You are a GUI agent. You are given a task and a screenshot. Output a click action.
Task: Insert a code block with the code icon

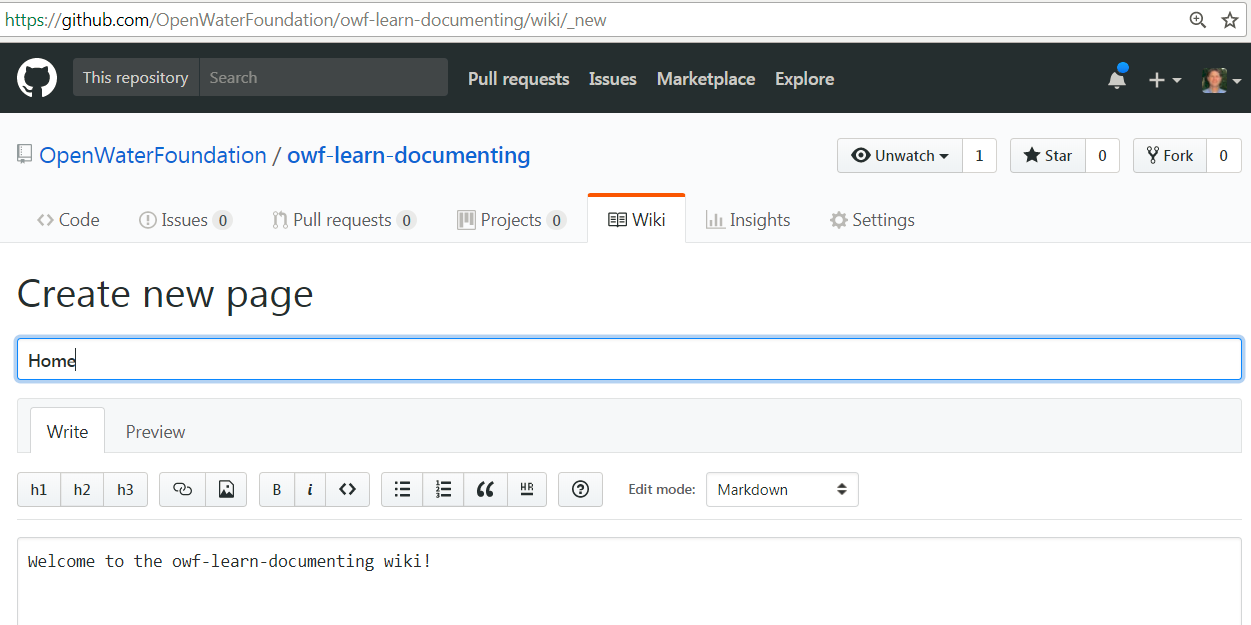[x=347, y=489]
